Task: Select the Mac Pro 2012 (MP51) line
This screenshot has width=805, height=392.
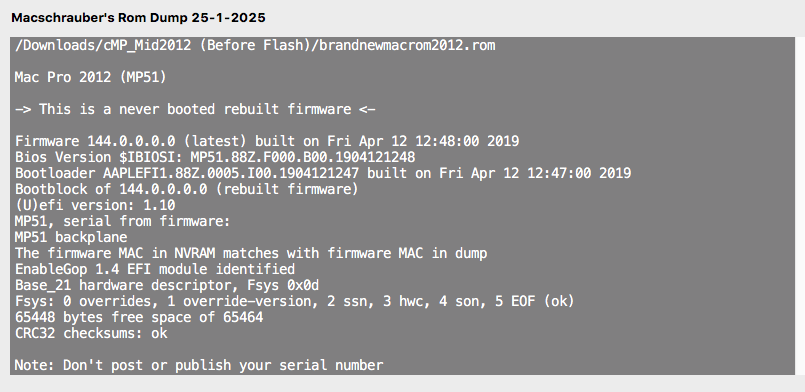Action: (x=91, y=77)
